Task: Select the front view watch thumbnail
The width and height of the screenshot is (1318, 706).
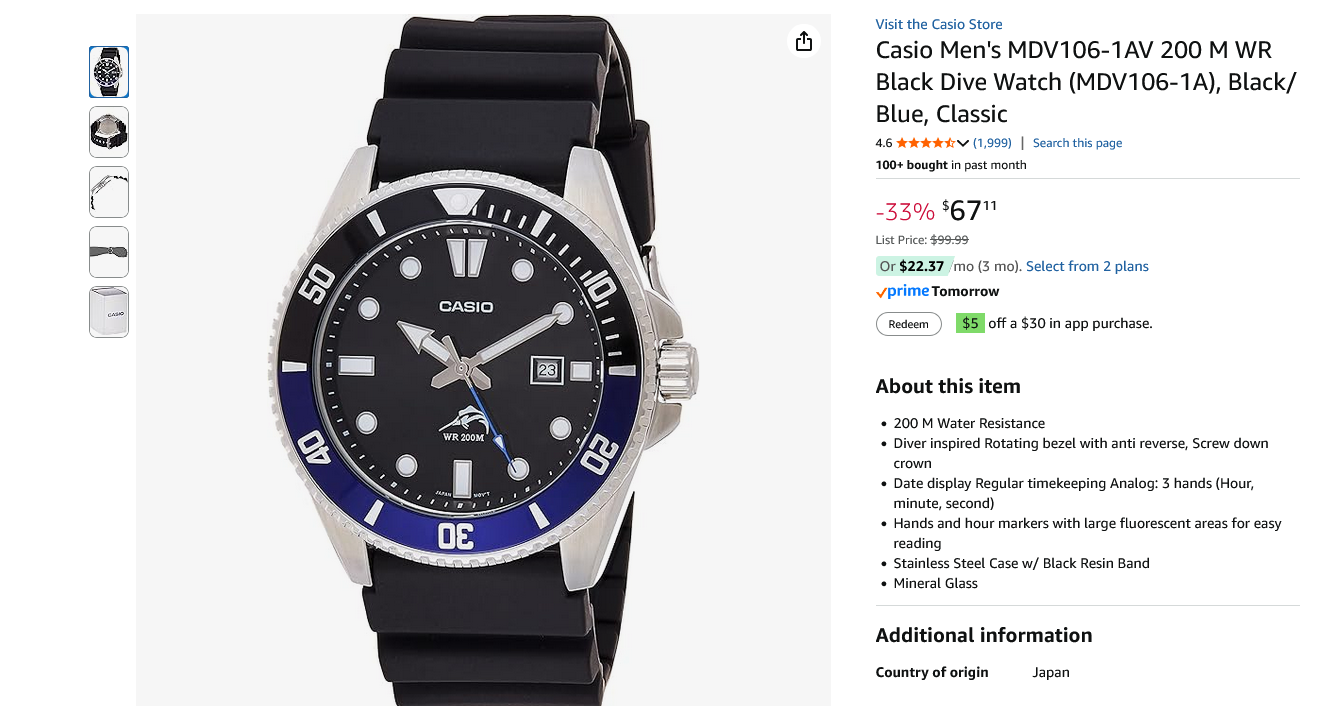Action: click(109, 72)
